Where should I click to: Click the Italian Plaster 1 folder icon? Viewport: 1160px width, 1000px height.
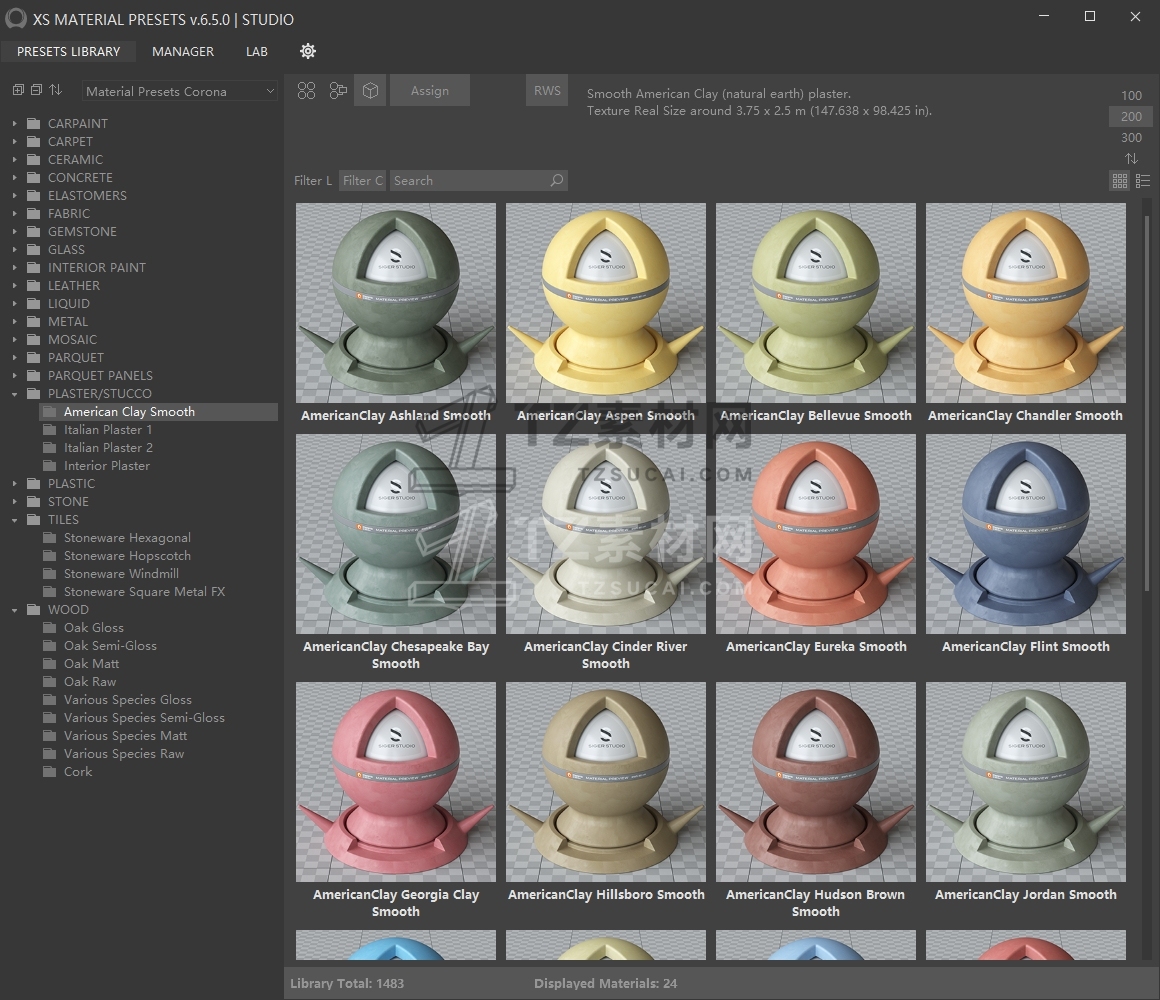point(50,429)
